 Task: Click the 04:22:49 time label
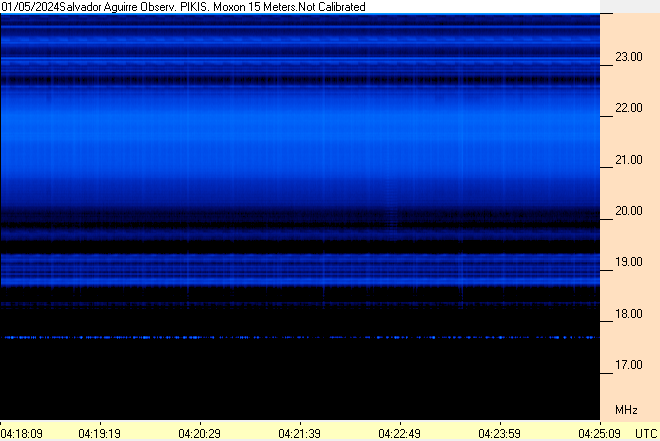[399, 433]
